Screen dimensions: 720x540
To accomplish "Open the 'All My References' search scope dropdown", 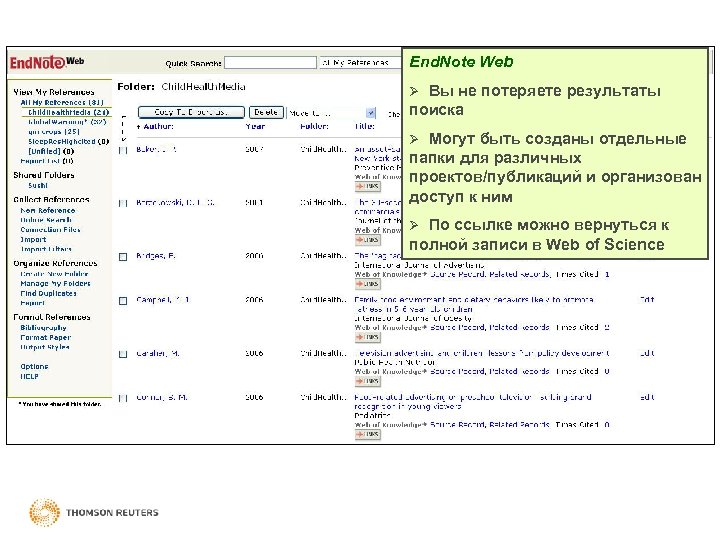I will (360, 62).
